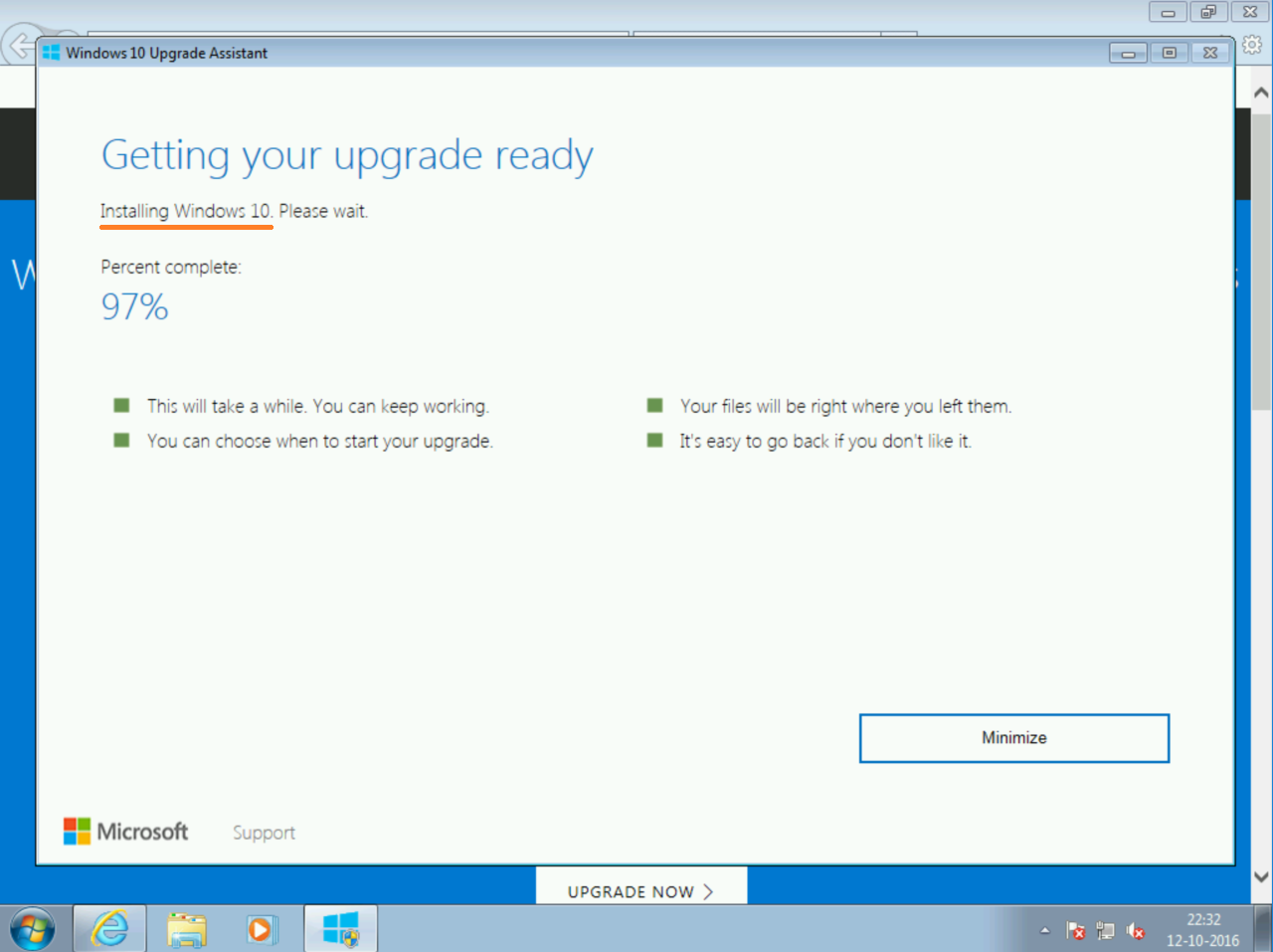Click "Installing Windows 10. Please wait." text
Image resolution: width=1273 pixels, height=952 pixels.
pos(234,211)
